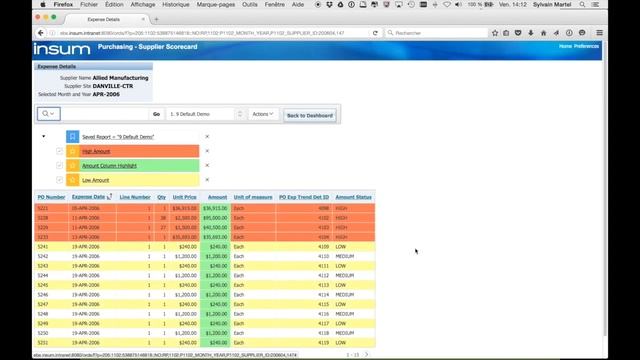The image size is (640, 360).
Task: Open the Firefox hamburger menu
Action: tap(599, 33)
